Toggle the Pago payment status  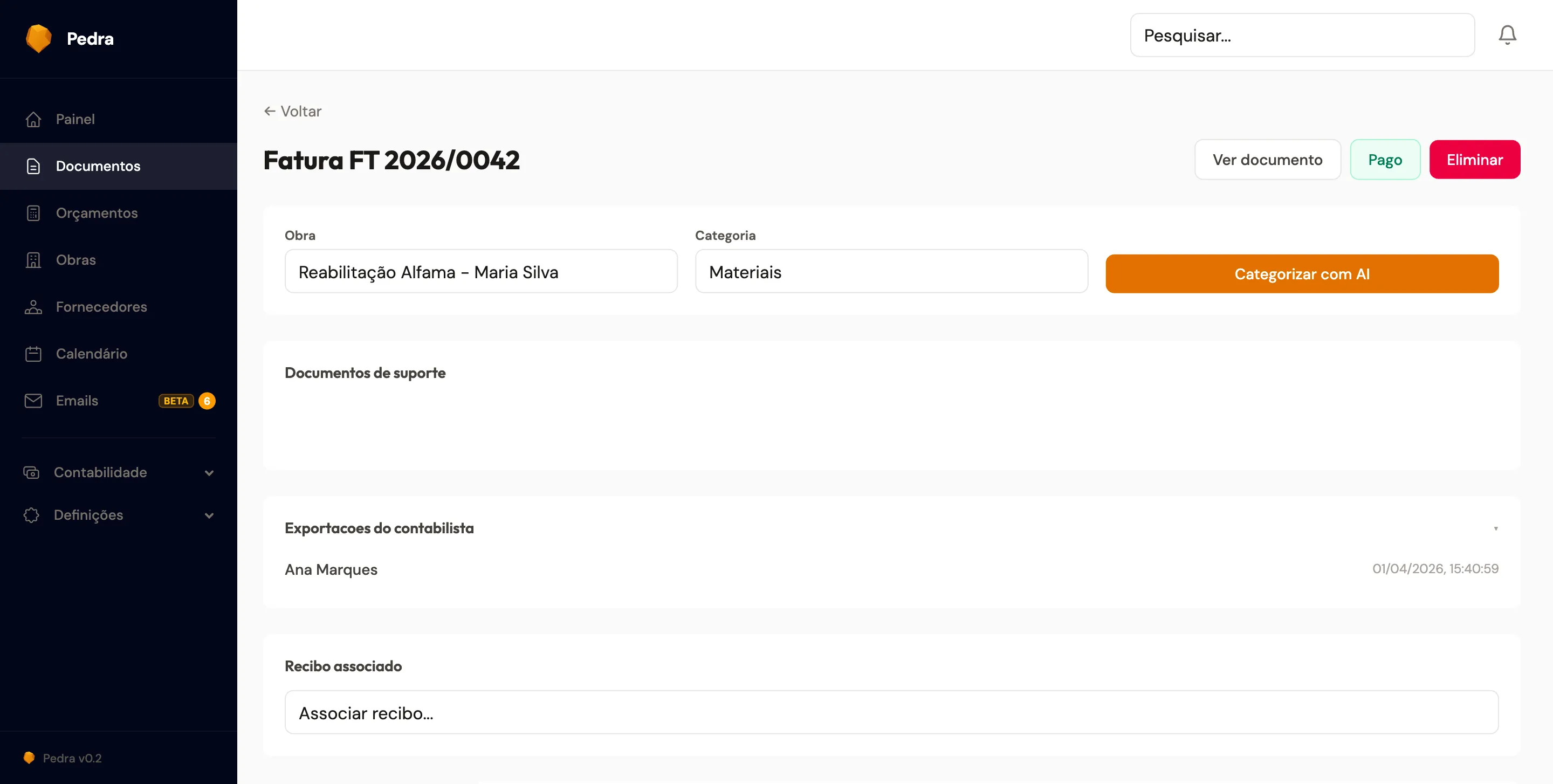(1385, 160)
